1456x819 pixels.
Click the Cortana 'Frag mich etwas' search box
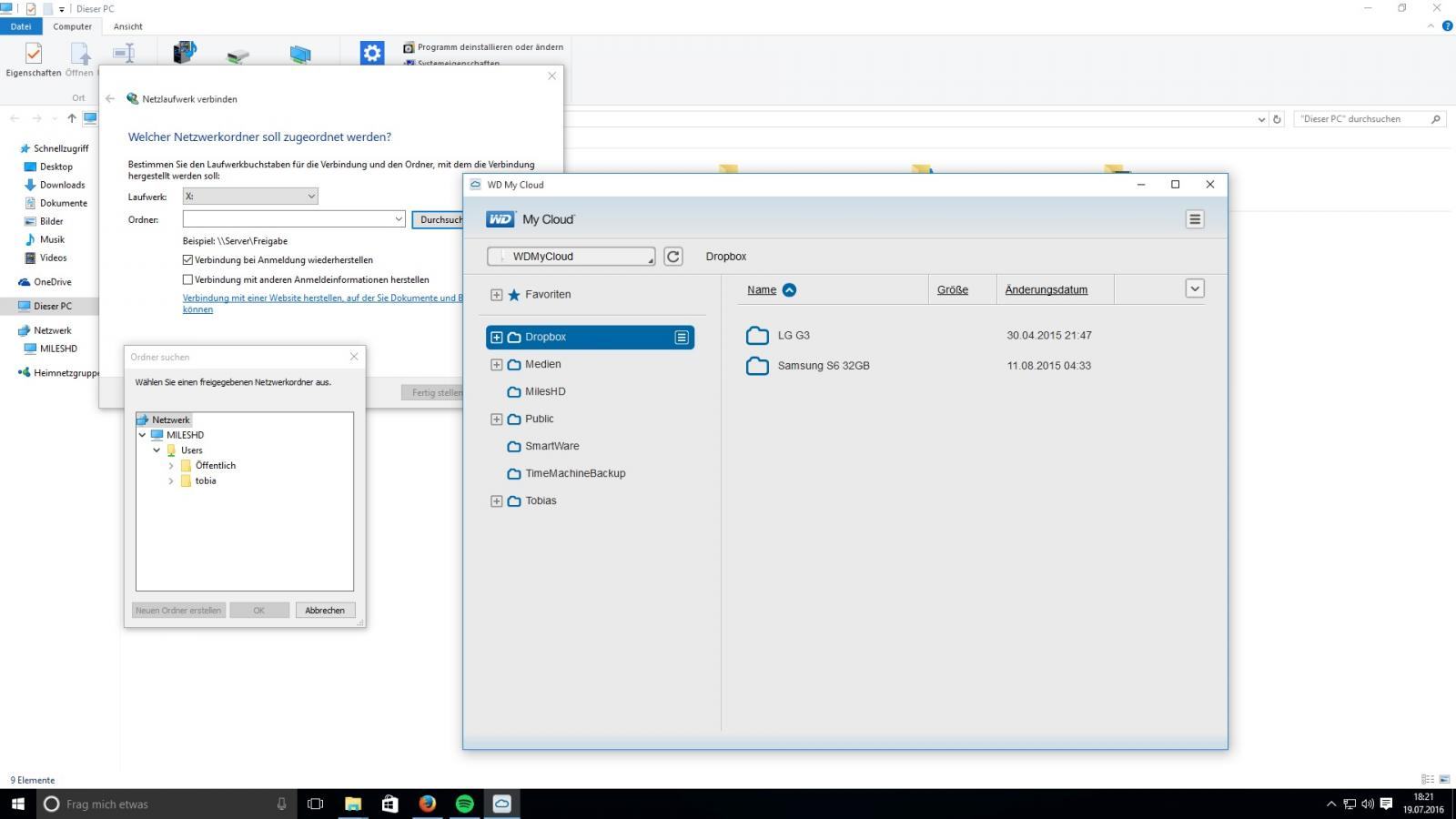165,804
